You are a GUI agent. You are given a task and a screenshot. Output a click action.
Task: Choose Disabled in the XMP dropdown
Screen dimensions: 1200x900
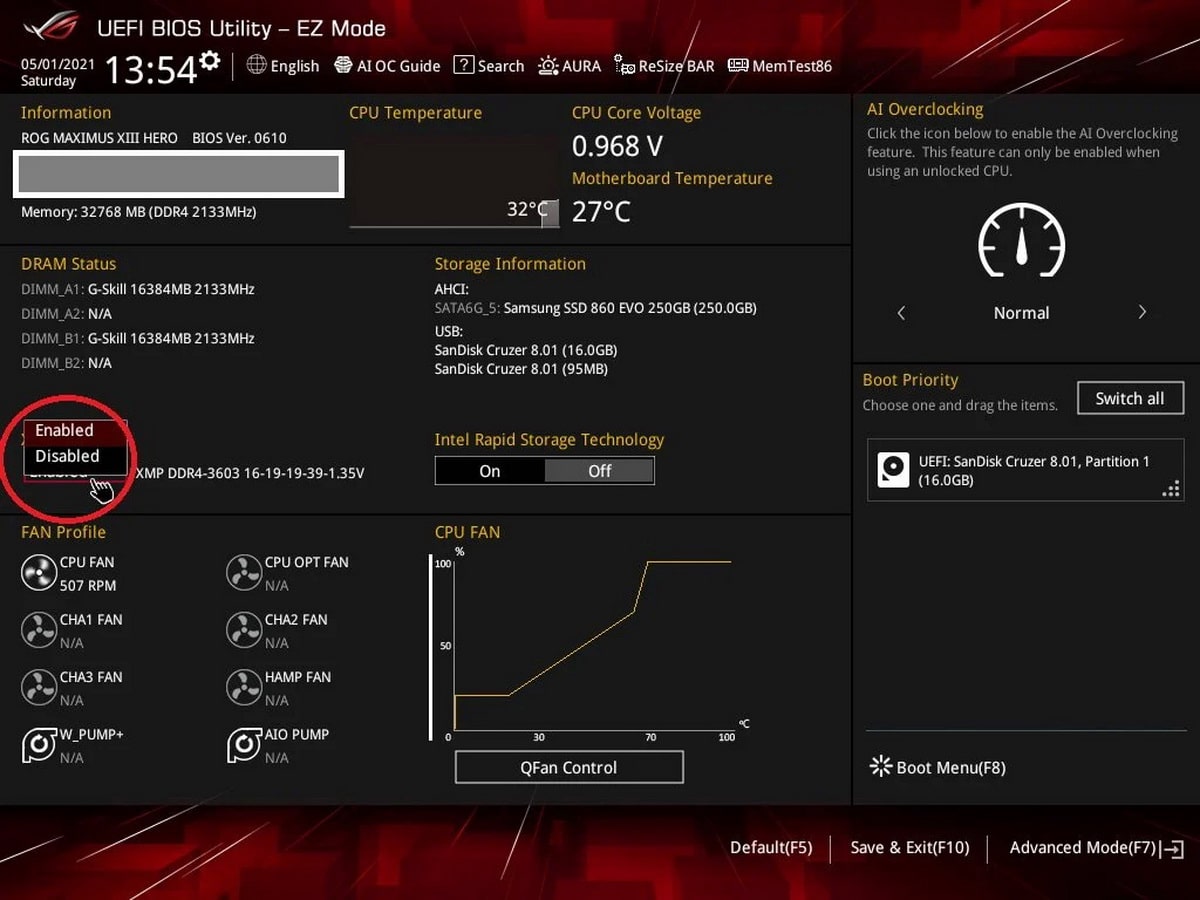point(68,456)
